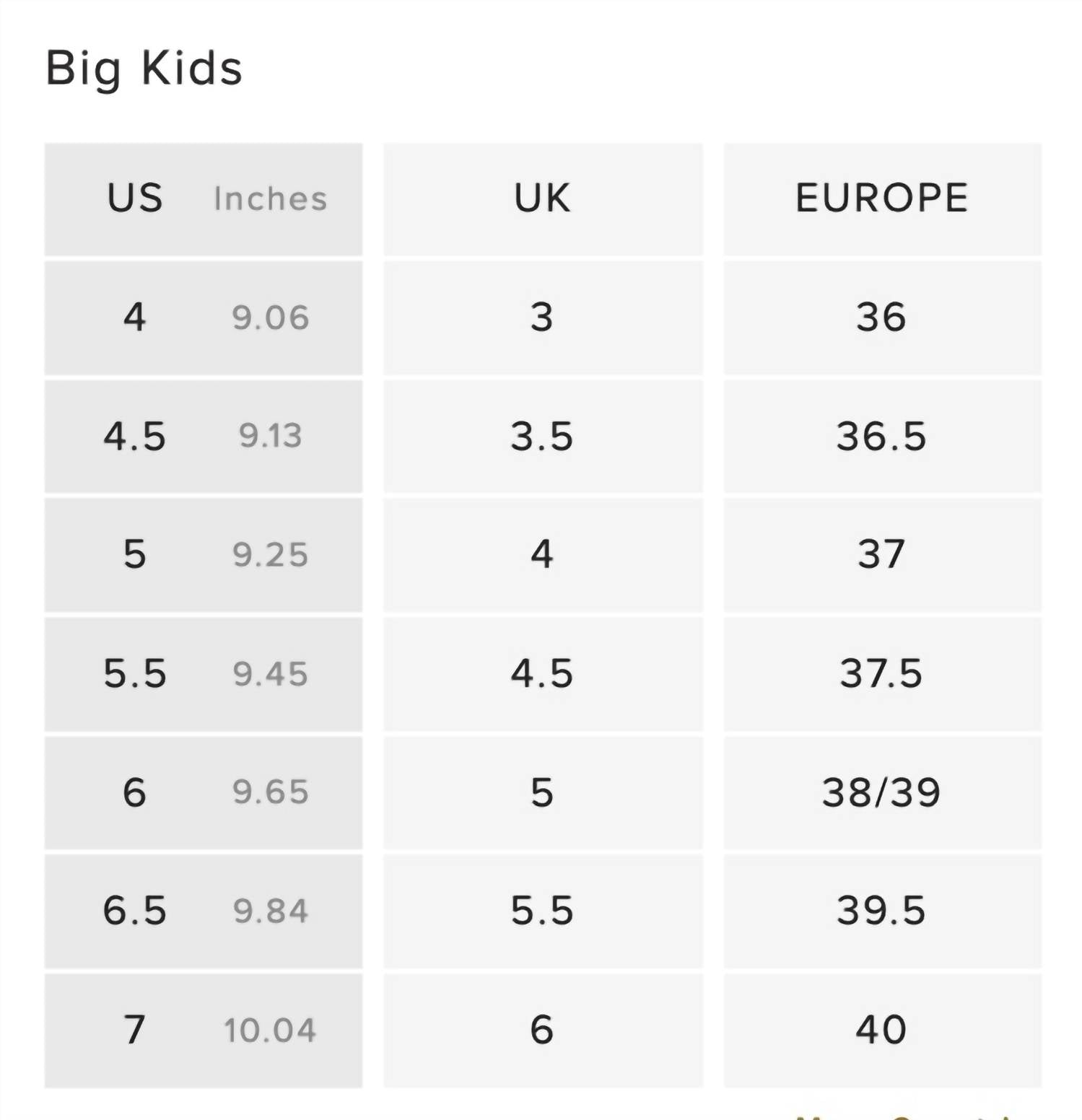Select the UK column header
Image resolution: width=1082 pixels, height=1120 pixels.
[542, 198]
